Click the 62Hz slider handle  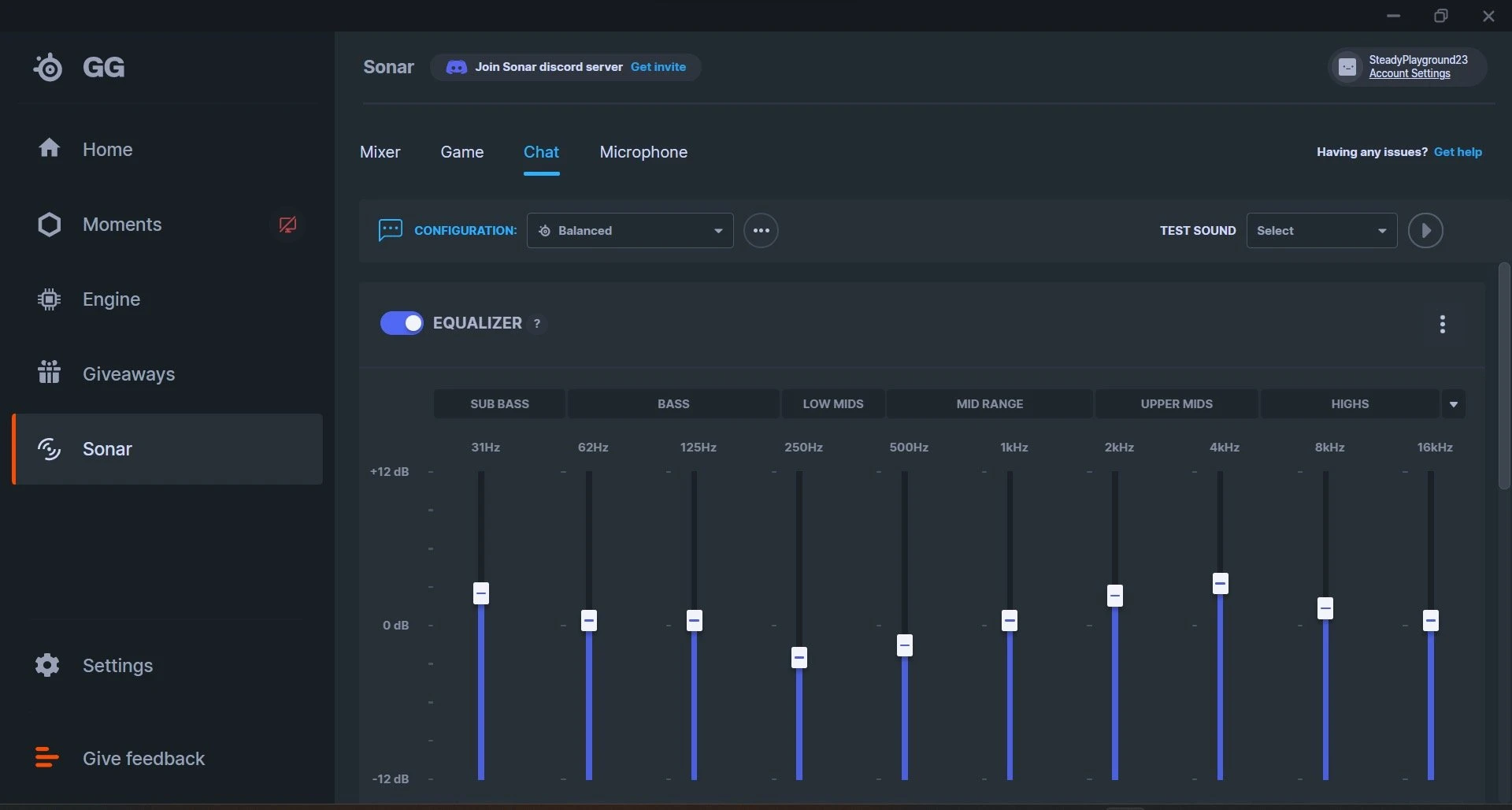point(589,620)
